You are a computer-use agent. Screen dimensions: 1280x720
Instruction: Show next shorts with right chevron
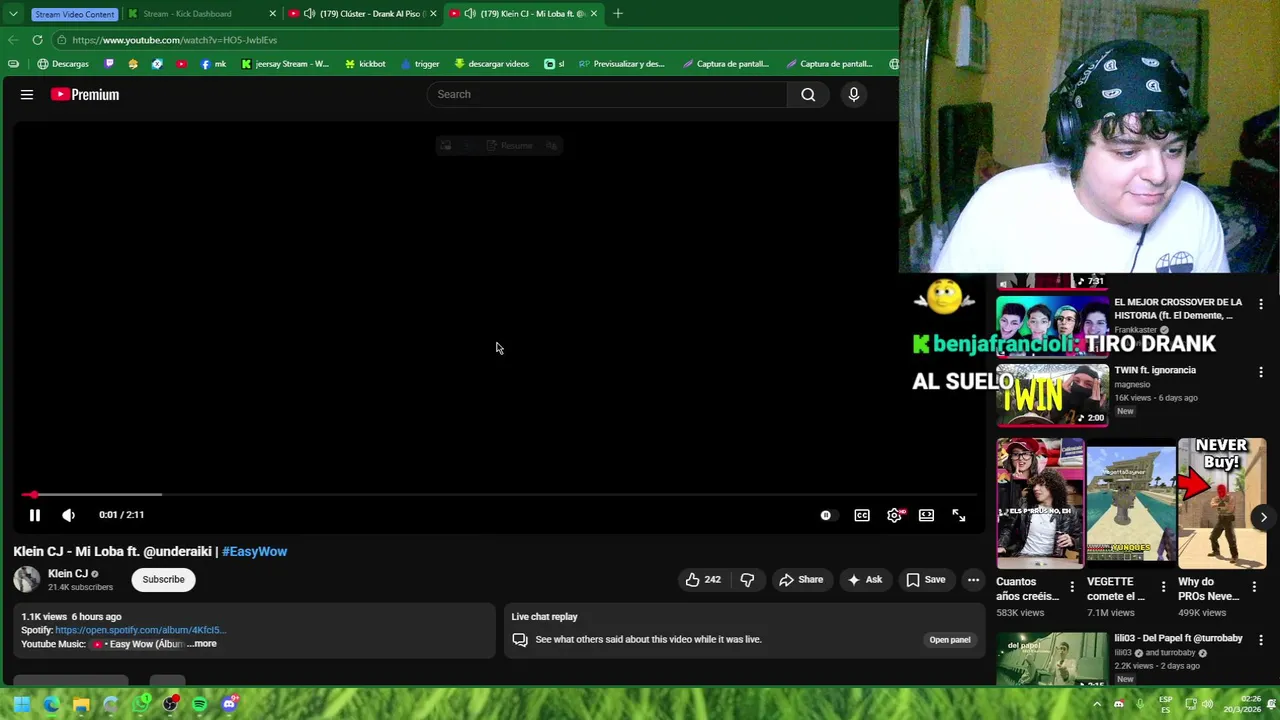(x=1263, y=517)
